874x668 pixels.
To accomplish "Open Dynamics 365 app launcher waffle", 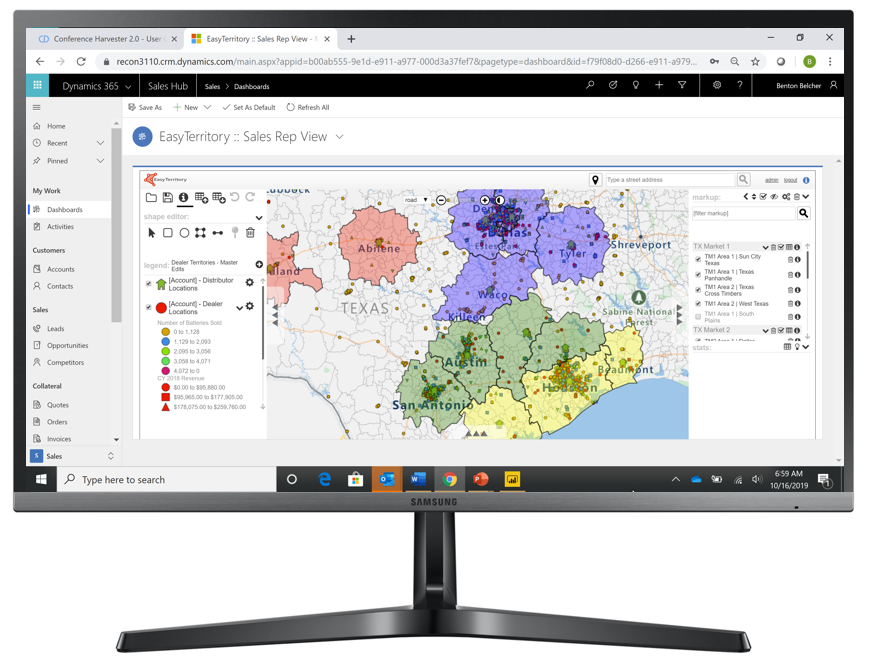I will click(37, 85).
